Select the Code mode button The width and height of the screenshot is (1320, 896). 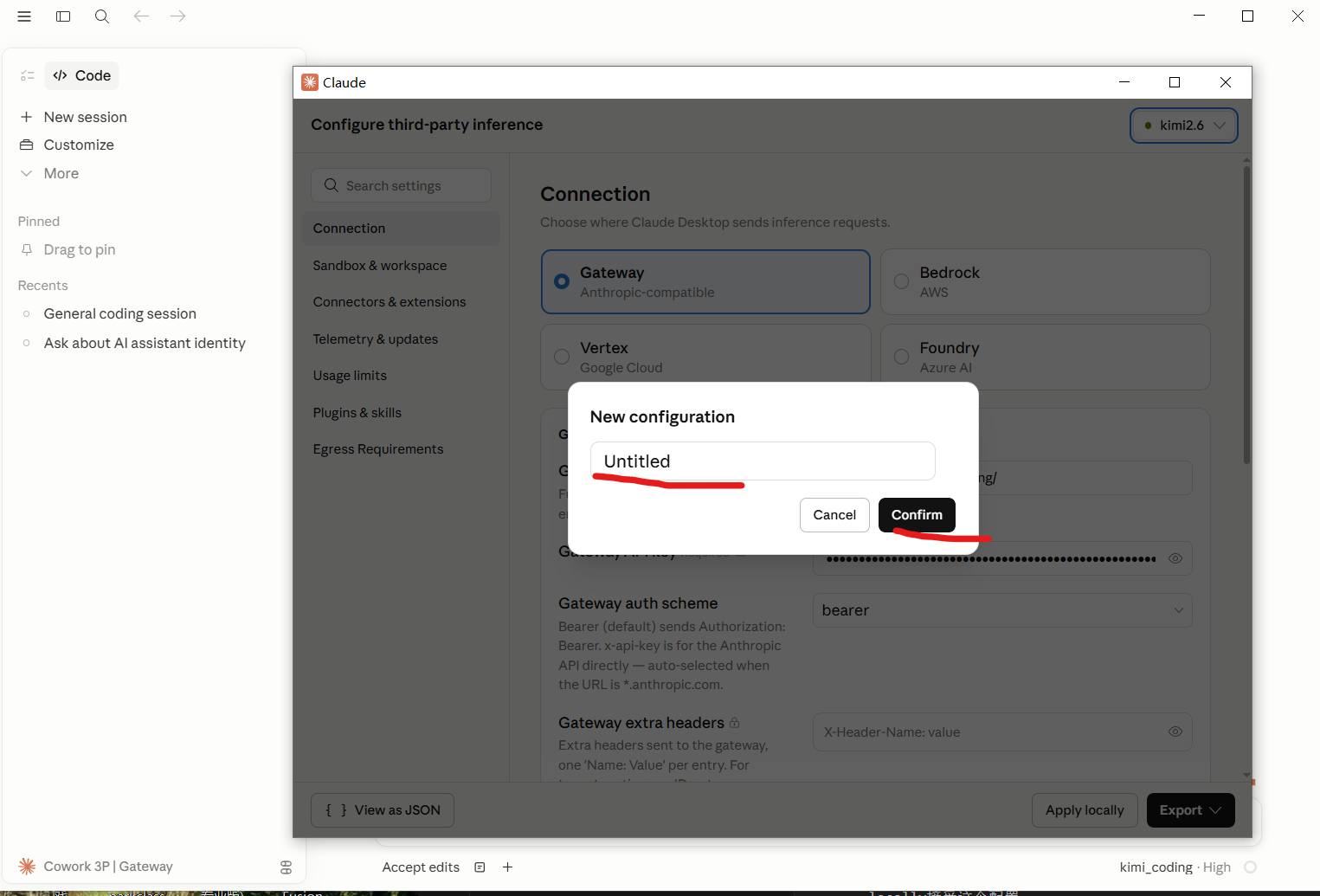coord(82,76)
